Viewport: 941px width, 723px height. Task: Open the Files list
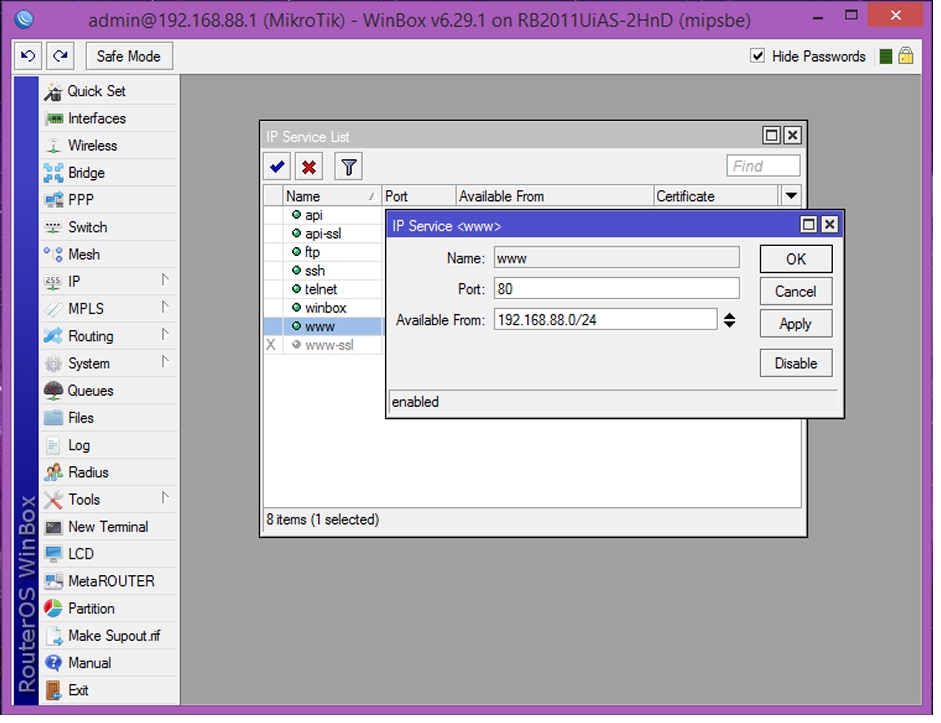coord(110,418)
